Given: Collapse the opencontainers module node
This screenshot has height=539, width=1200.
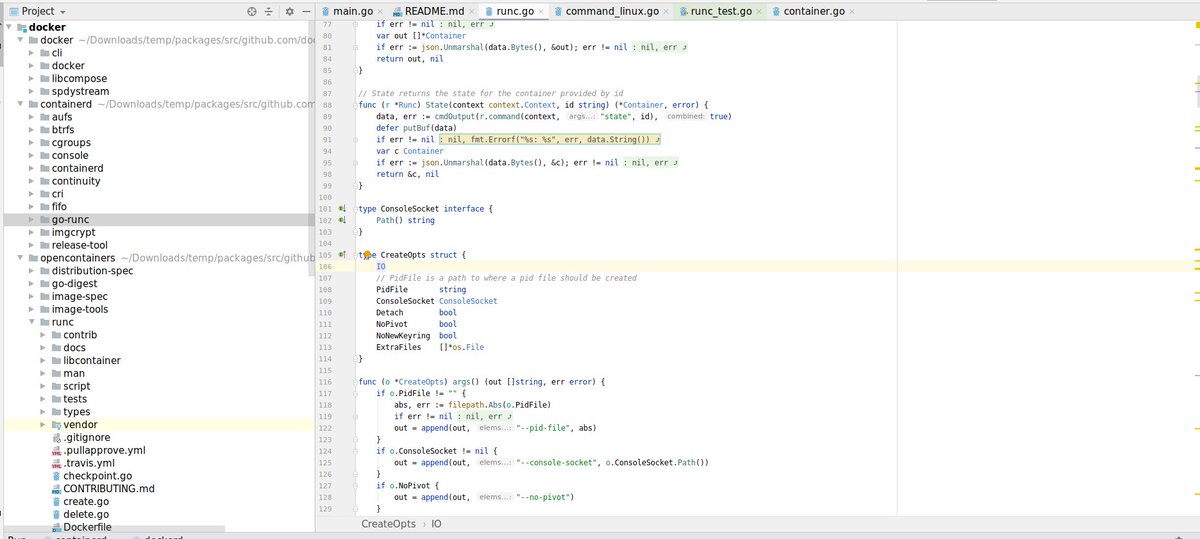Looking at the screenshot, I should coord(21,258).
